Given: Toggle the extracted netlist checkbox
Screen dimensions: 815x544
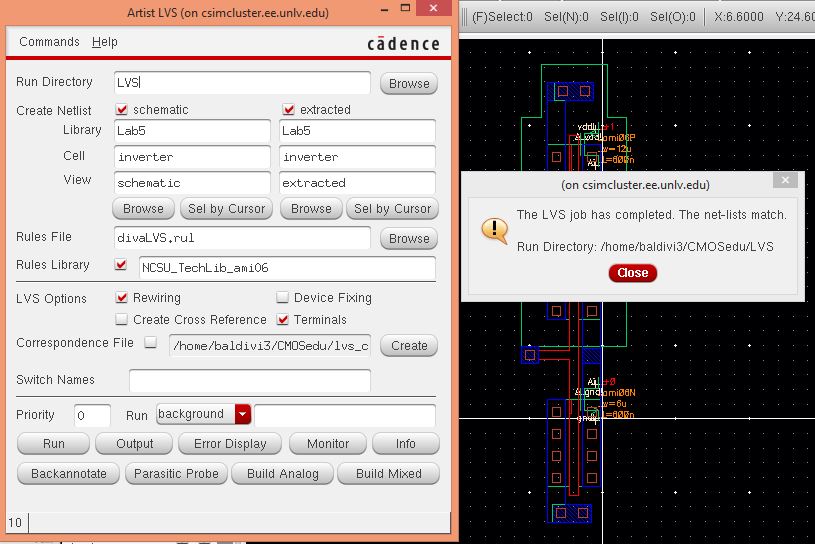Looking at the screenshot, I should pos(289,110).
